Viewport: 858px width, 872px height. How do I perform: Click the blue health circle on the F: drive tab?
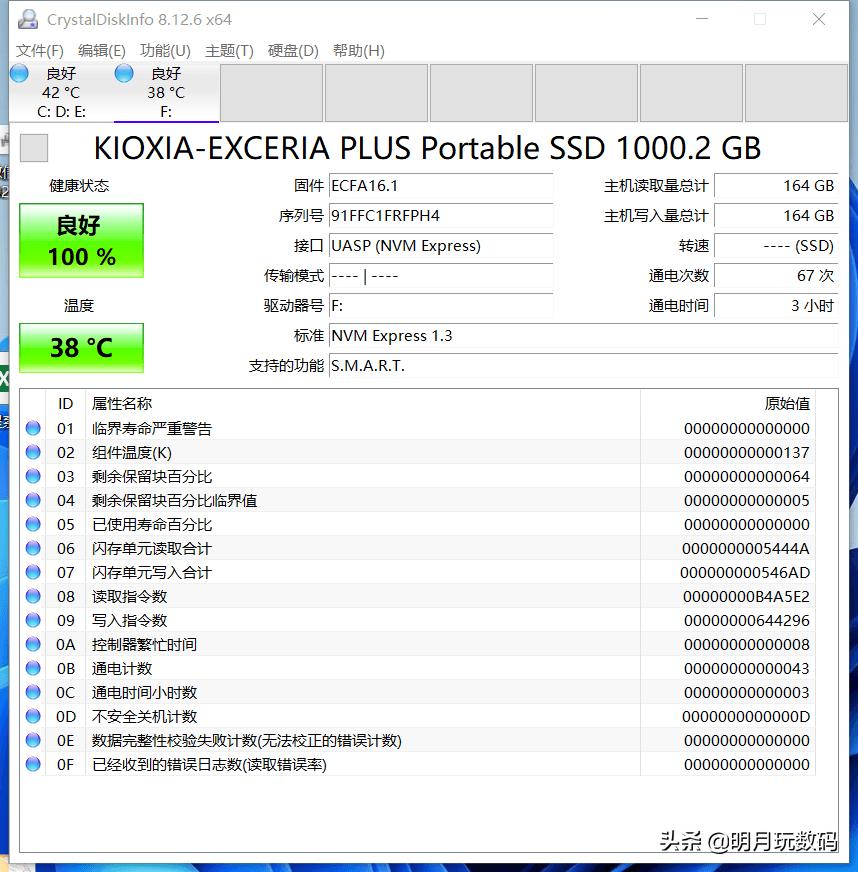(x=123, y=72)
